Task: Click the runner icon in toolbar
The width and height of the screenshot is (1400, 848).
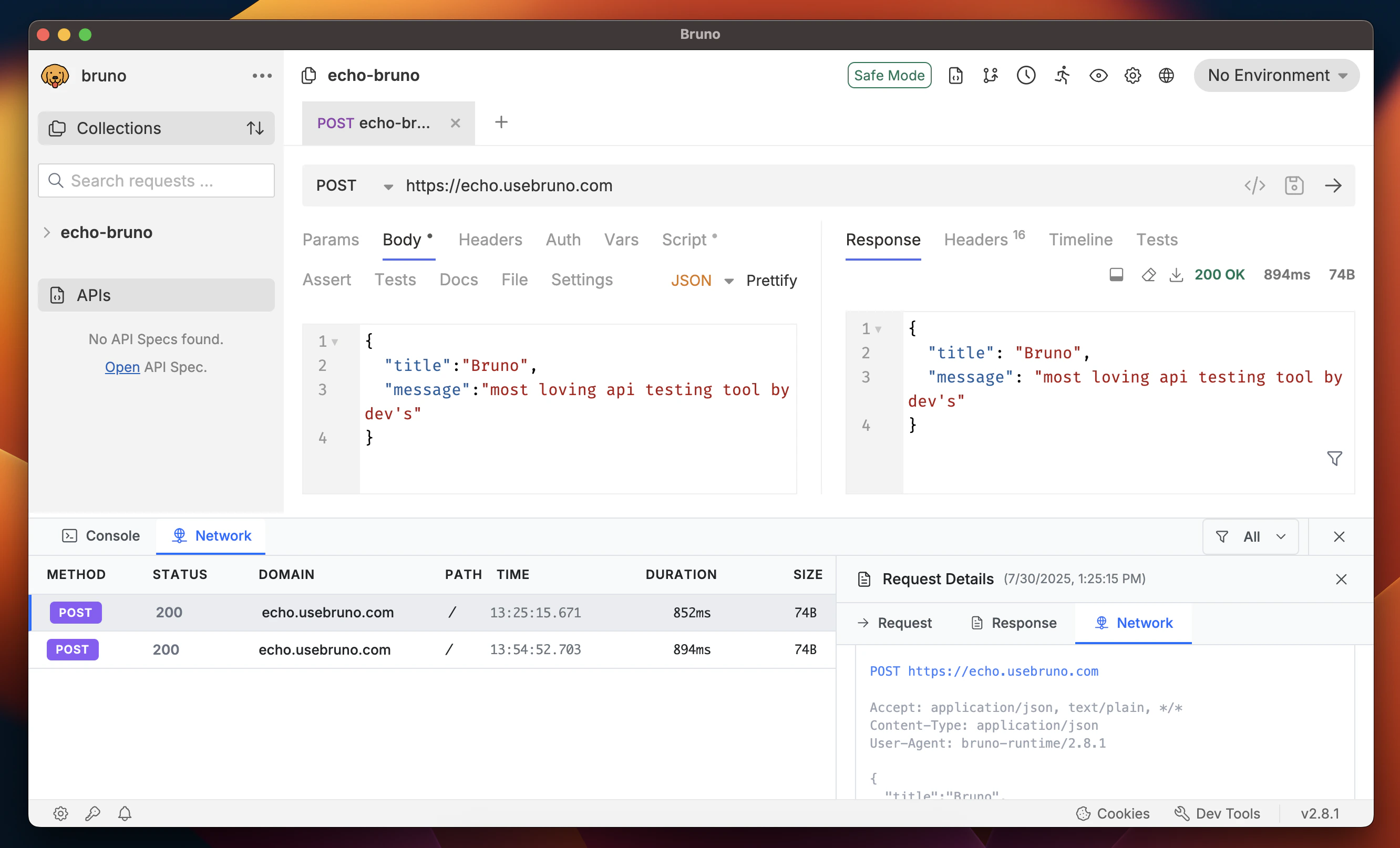Action: 1062,76
